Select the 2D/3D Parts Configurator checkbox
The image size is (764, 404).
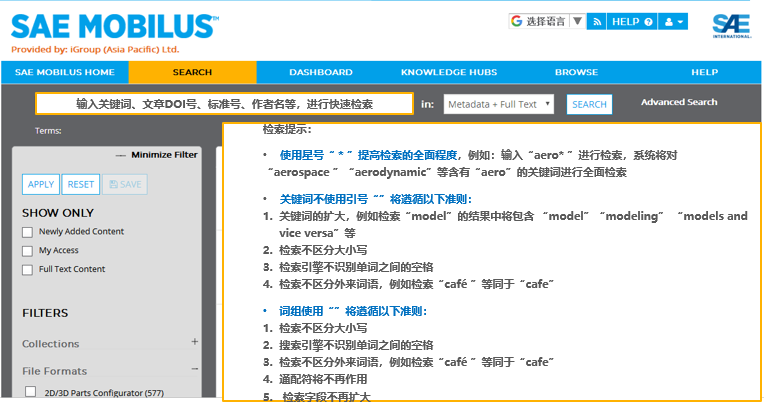[29, 391]
